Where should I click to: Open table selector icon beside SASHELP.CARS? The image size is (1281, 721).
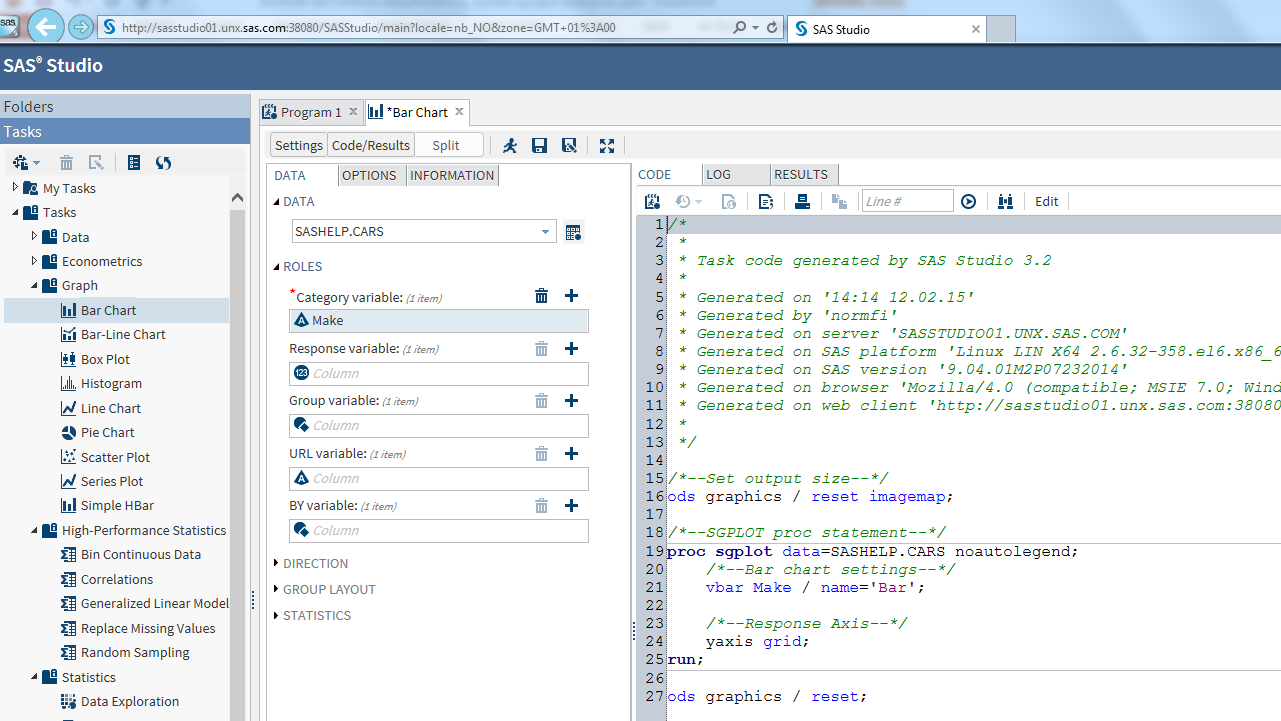click(x=573, y=232)
